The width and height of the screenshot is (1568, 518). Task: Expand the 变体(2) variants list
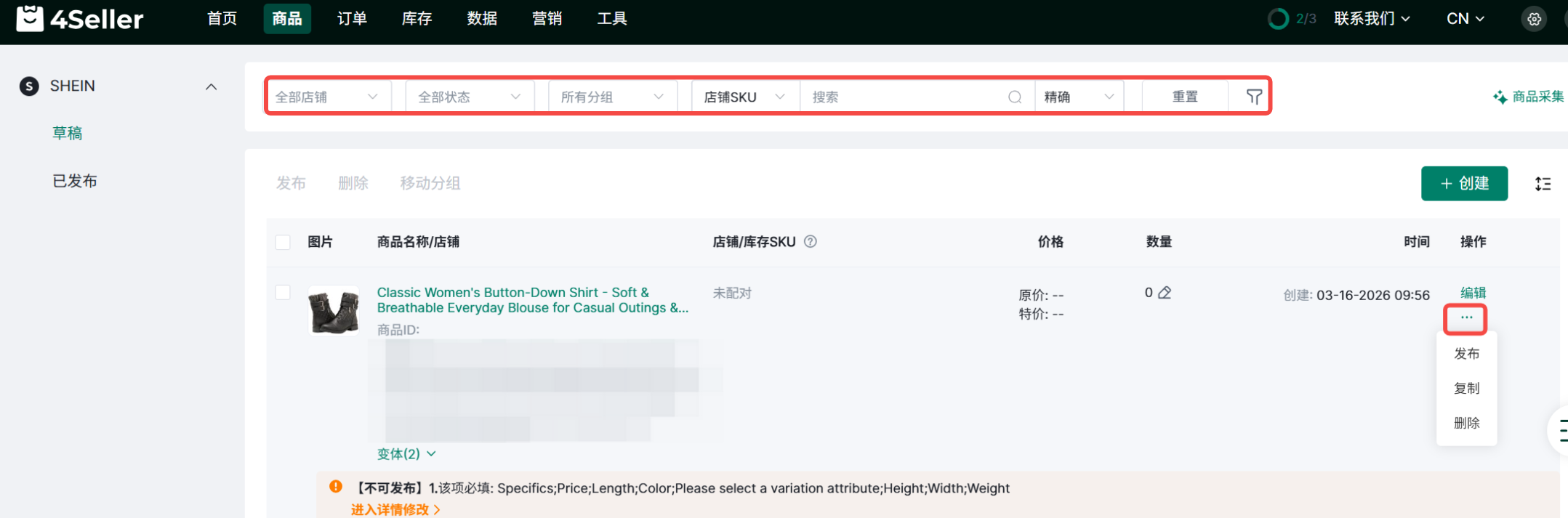pos(406,454)
